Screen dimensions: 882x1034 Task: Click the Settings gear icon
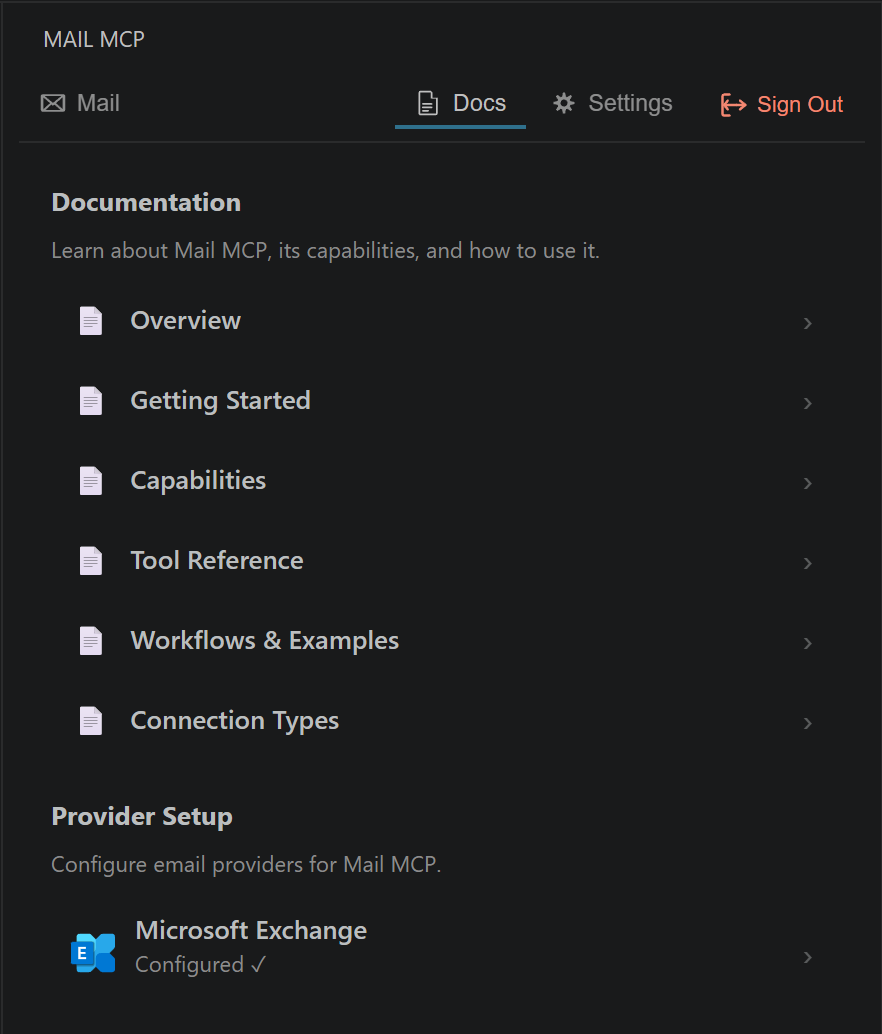563,102
